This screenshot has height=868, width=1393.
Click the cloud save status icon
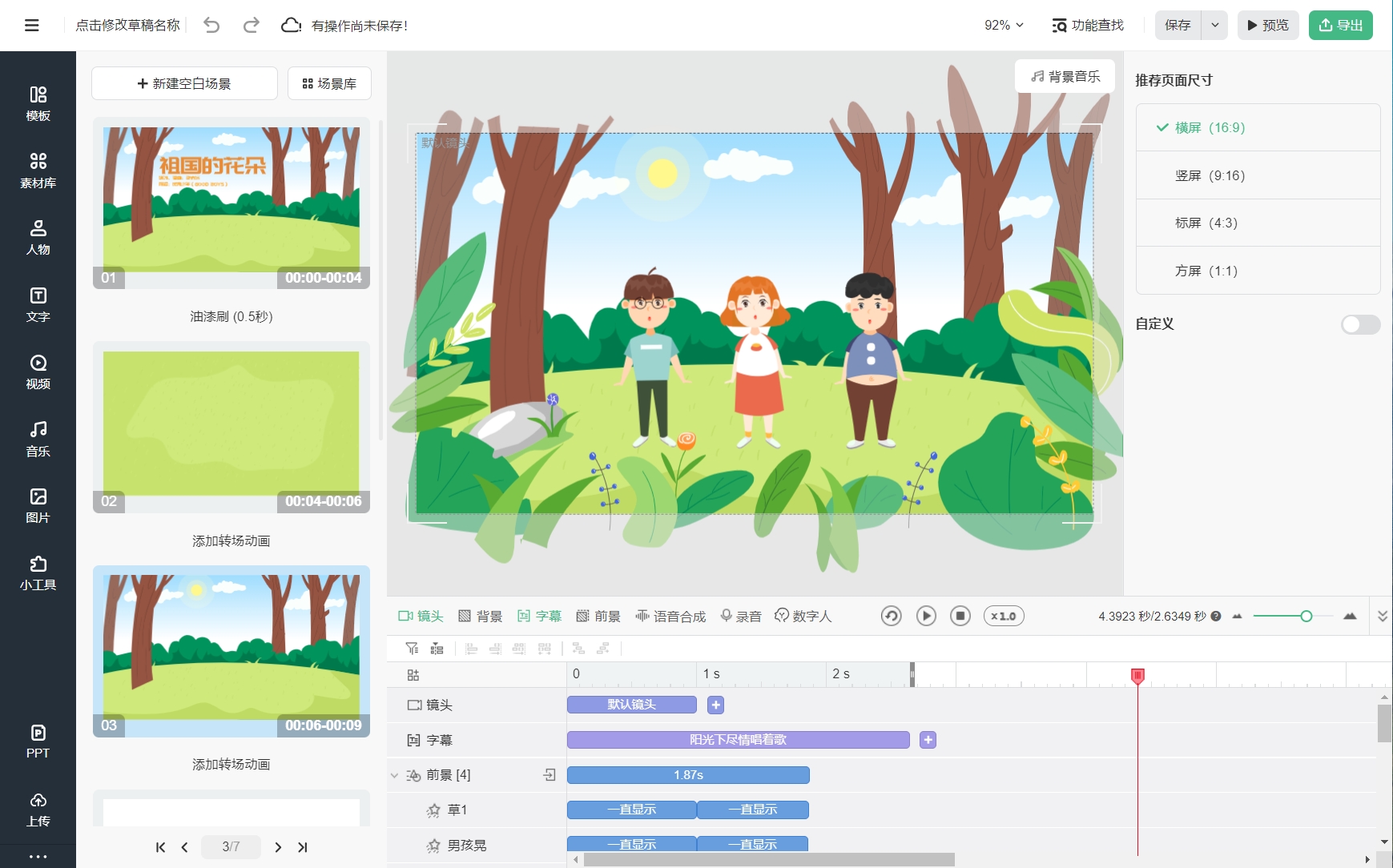pyautogui.click(x=291, y=26)
